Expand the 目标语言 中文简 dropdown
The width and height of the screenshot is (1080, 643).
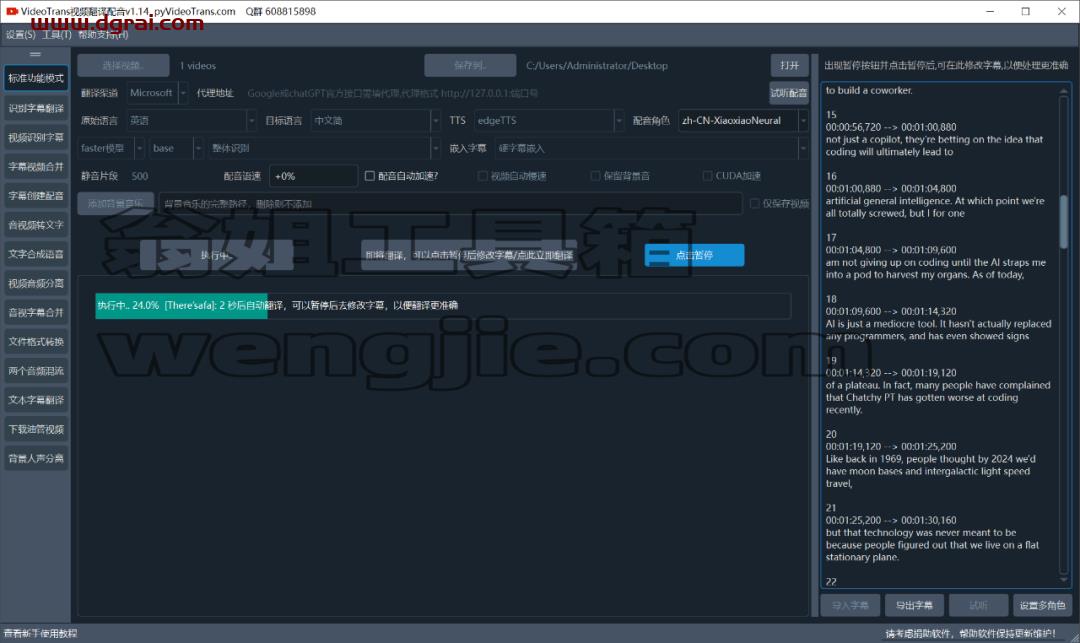[x=375, y=120]
